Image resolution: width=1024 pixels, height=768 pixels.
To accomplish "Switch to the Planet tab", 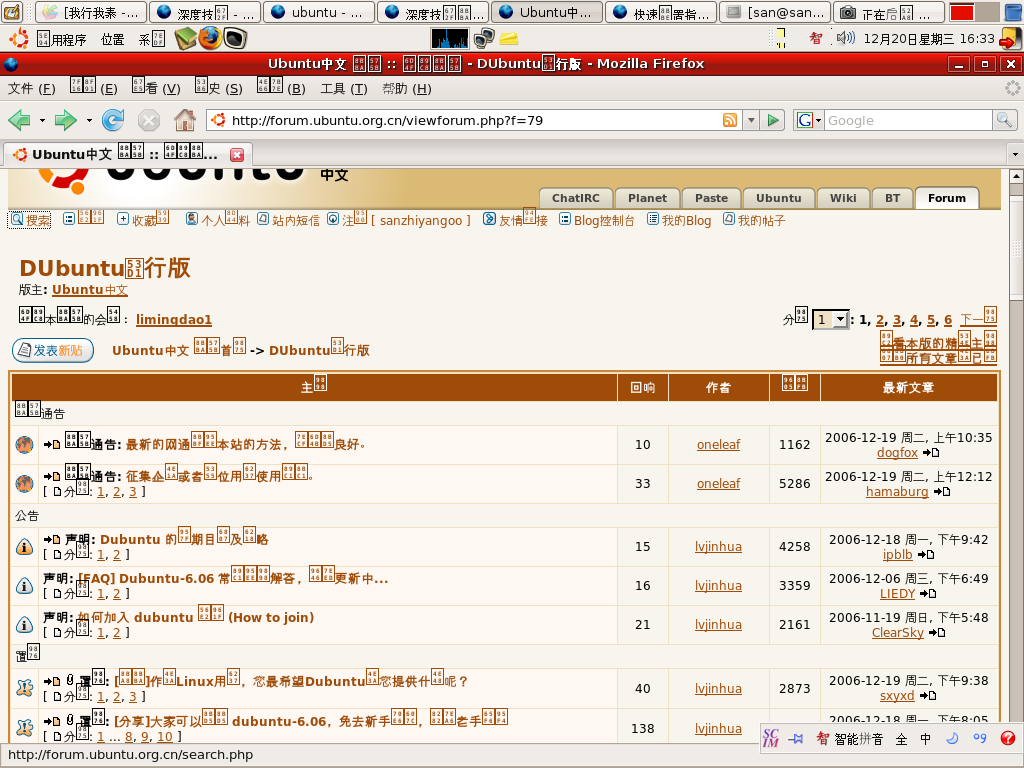I will pyautogui.click(x=647, y=198).
